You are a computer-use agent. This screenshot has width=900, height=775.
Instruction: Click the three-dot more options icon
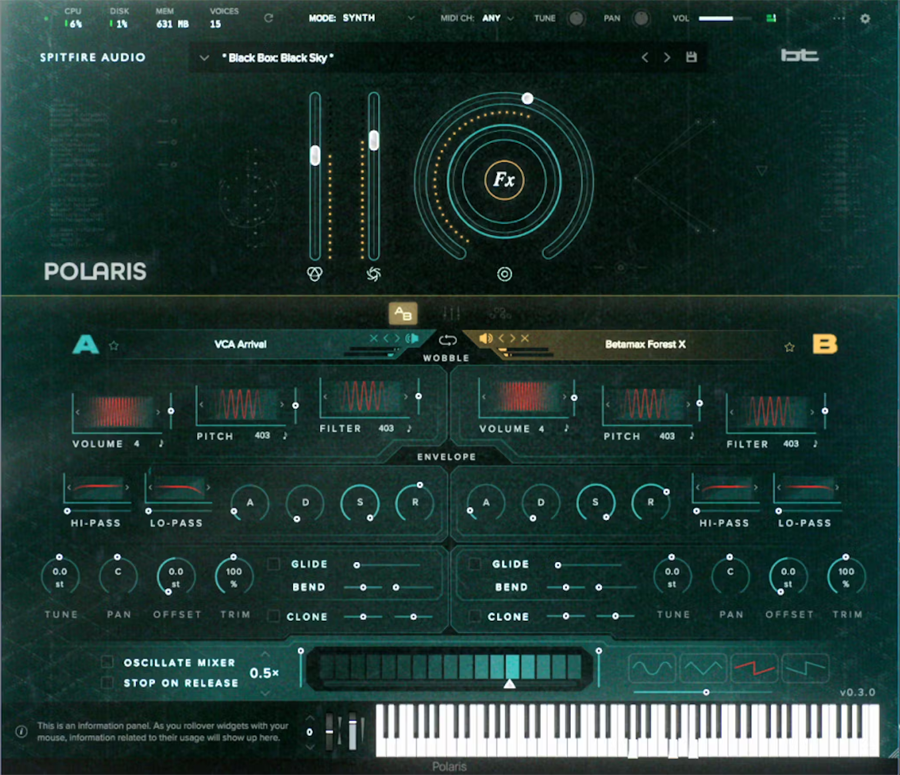[839, 18]
